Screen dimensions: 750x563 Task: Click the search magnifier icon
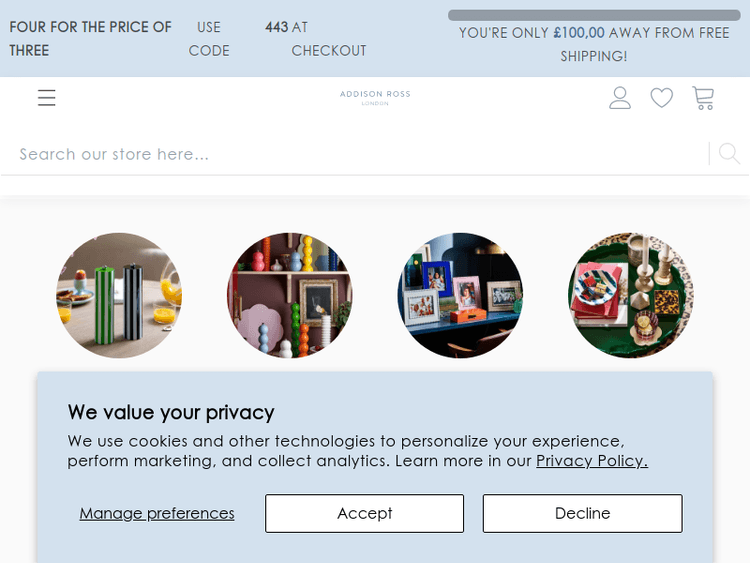(728, 153)
